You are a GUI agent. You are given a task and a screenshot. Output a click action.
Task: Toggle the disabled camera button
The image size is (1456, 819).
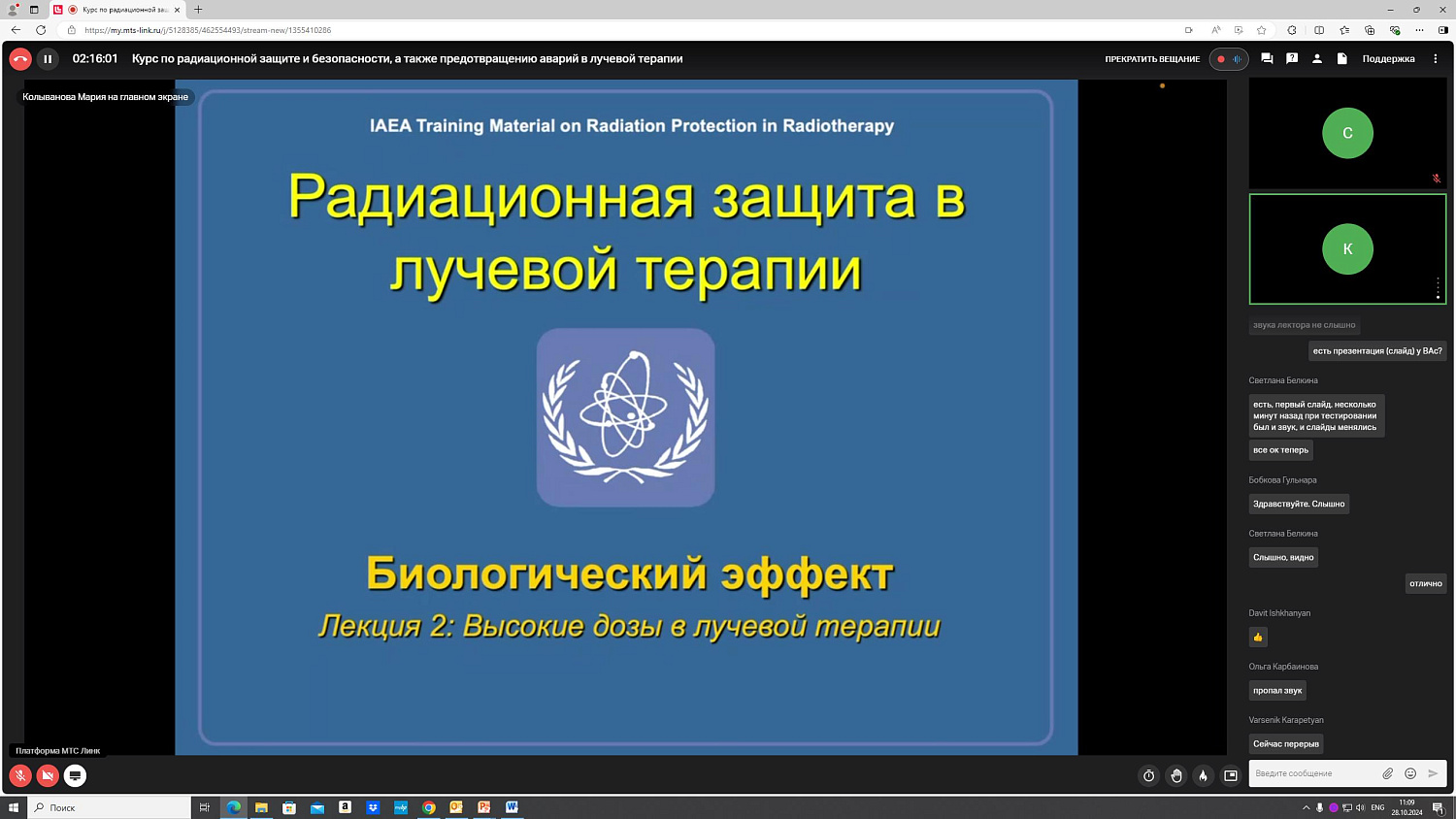(x=48, y=775)
